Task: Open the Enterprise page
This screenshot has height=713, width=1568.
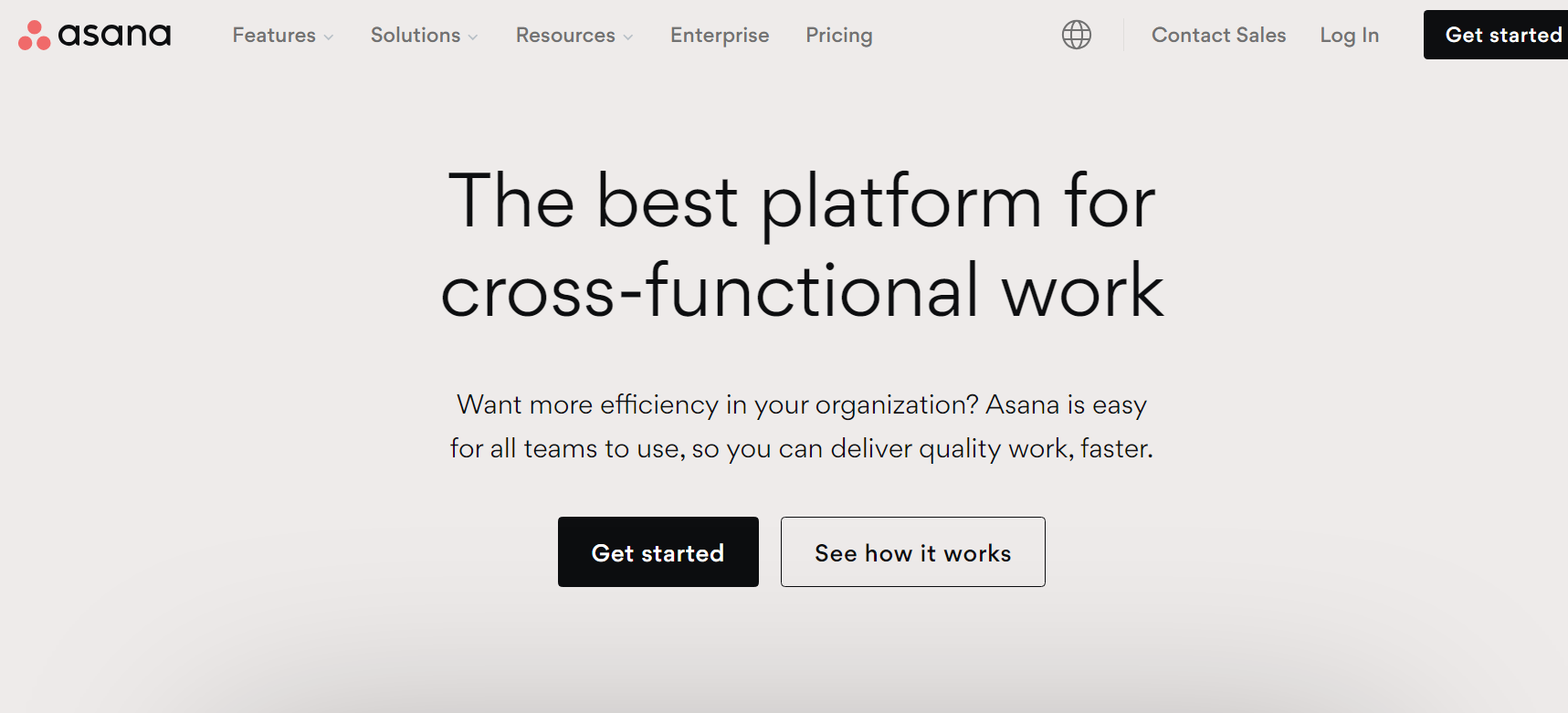Action: pos(720,36)
